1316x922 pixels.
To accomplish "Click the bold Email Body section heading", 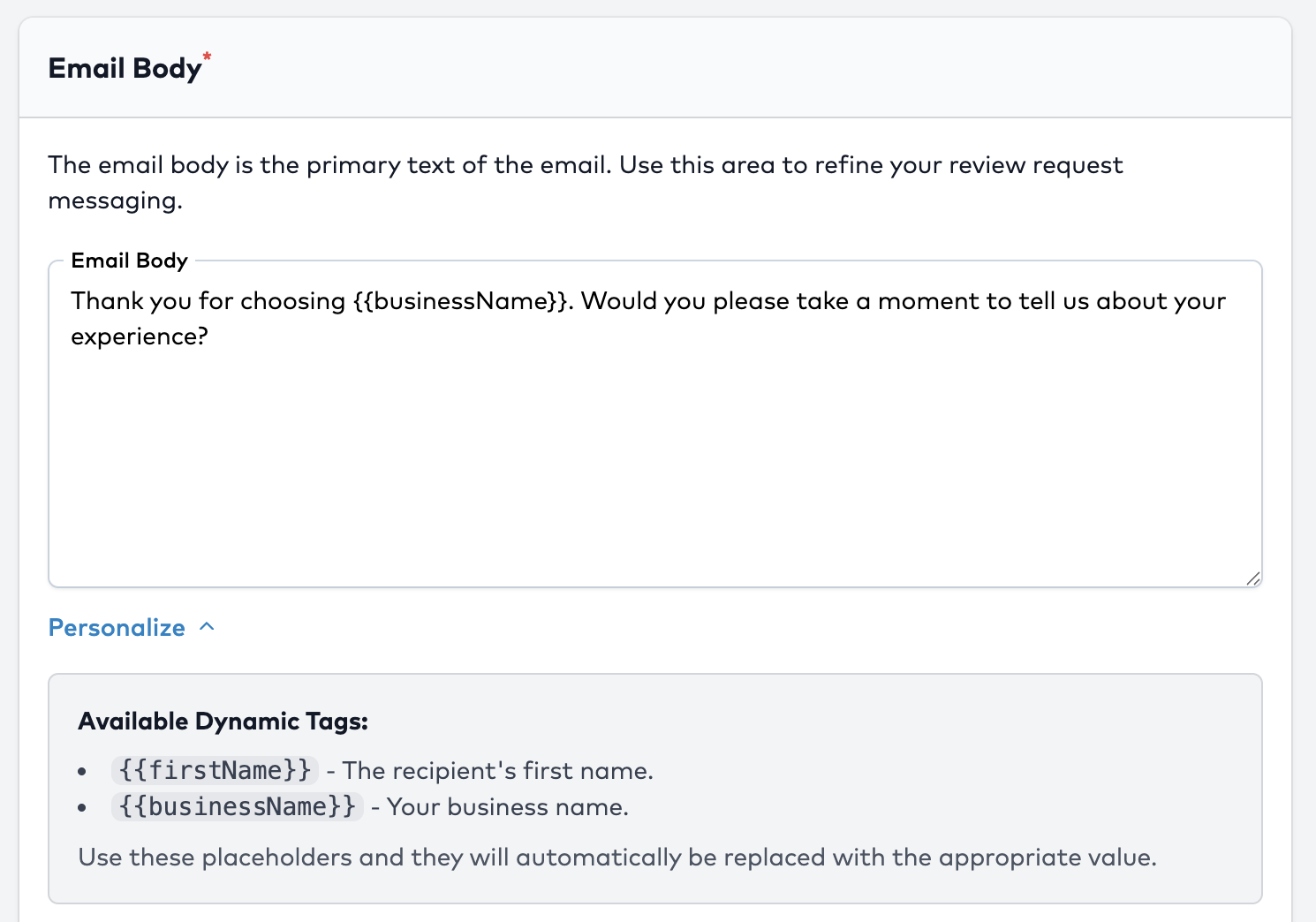I will pyautogui.click(x=125, y=69).
